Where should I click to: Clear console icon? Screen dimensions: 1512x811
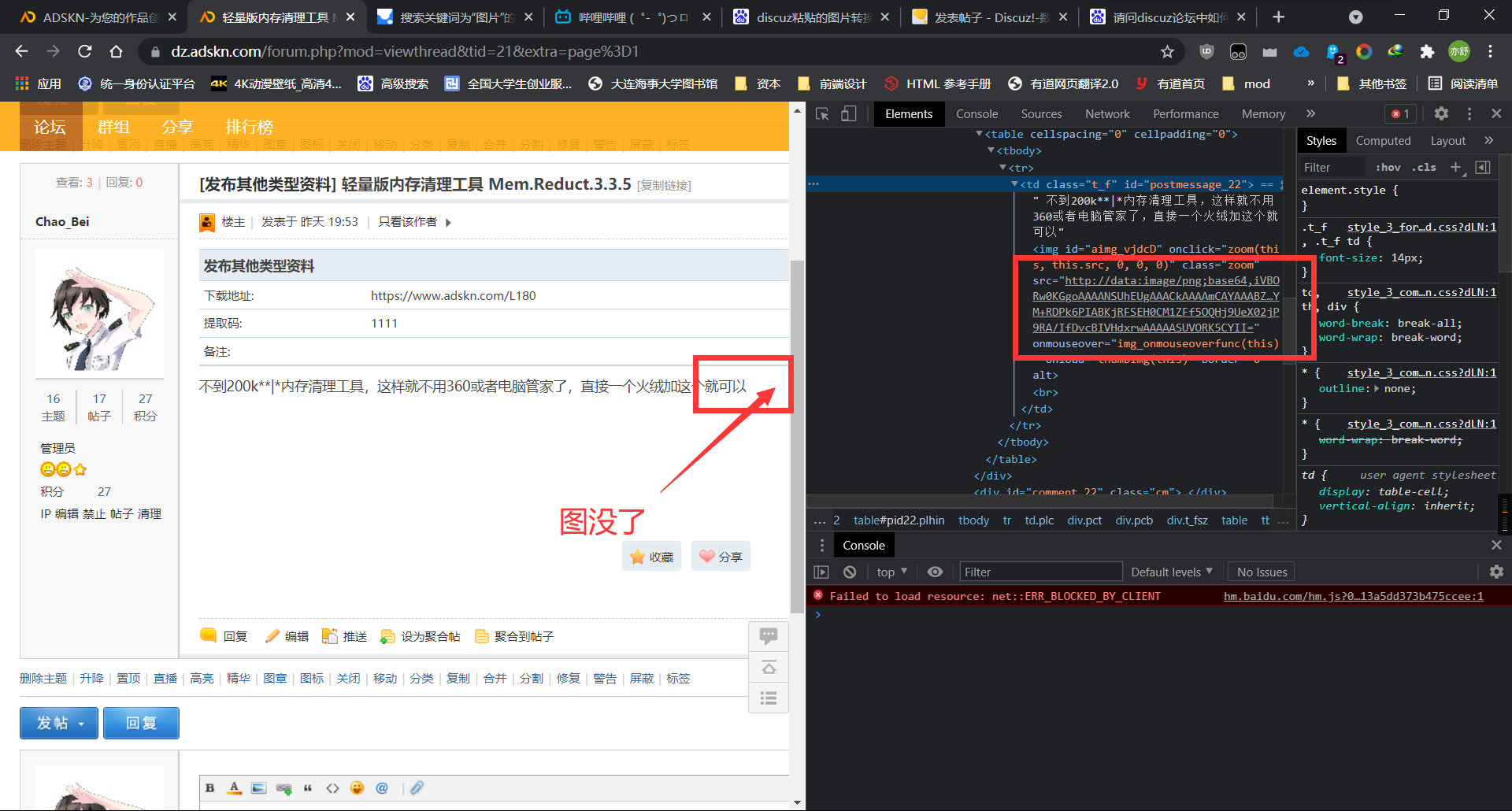click(850, 572)
